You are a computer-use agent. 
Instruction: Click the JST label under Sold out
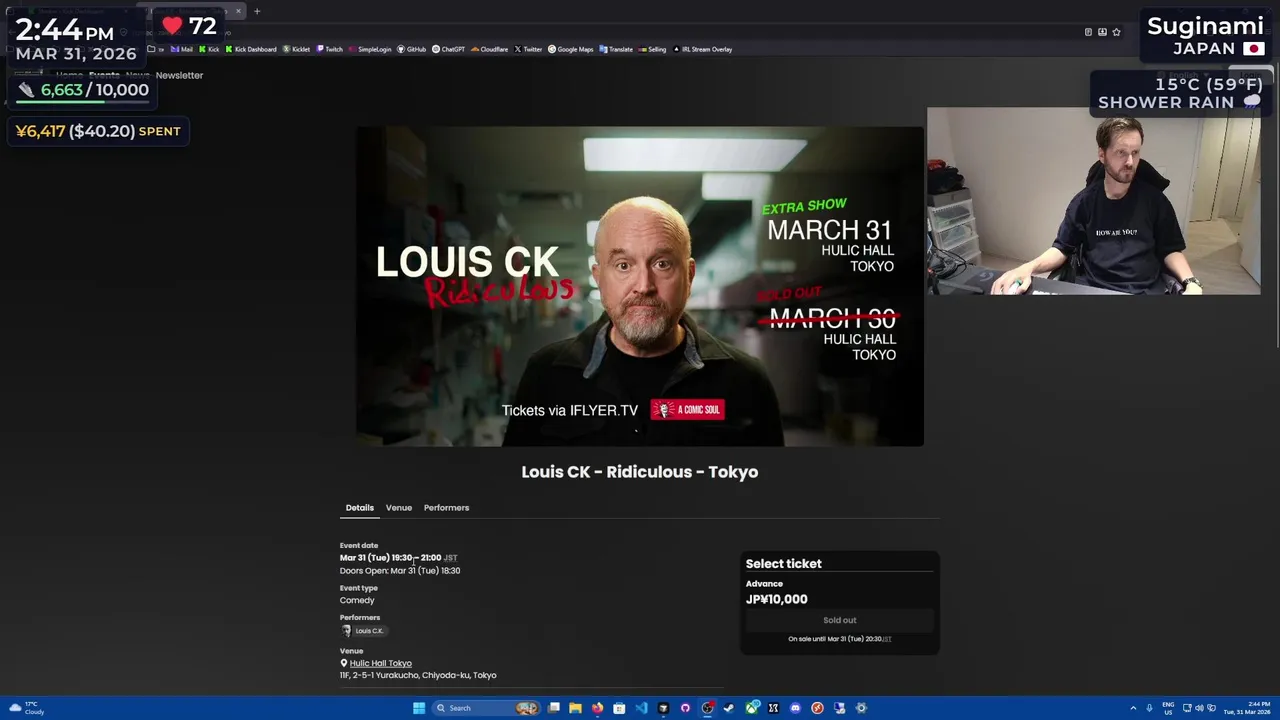[886, 639]
